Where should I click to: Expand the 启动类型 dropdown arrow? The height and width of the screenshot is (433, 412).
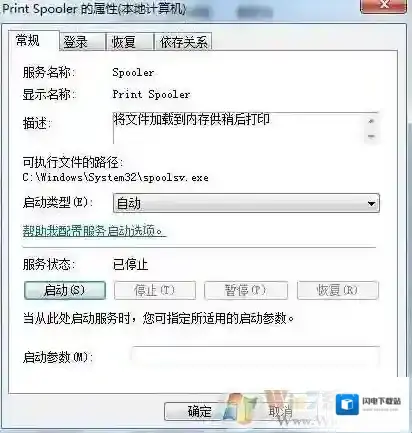coord(371,203)
